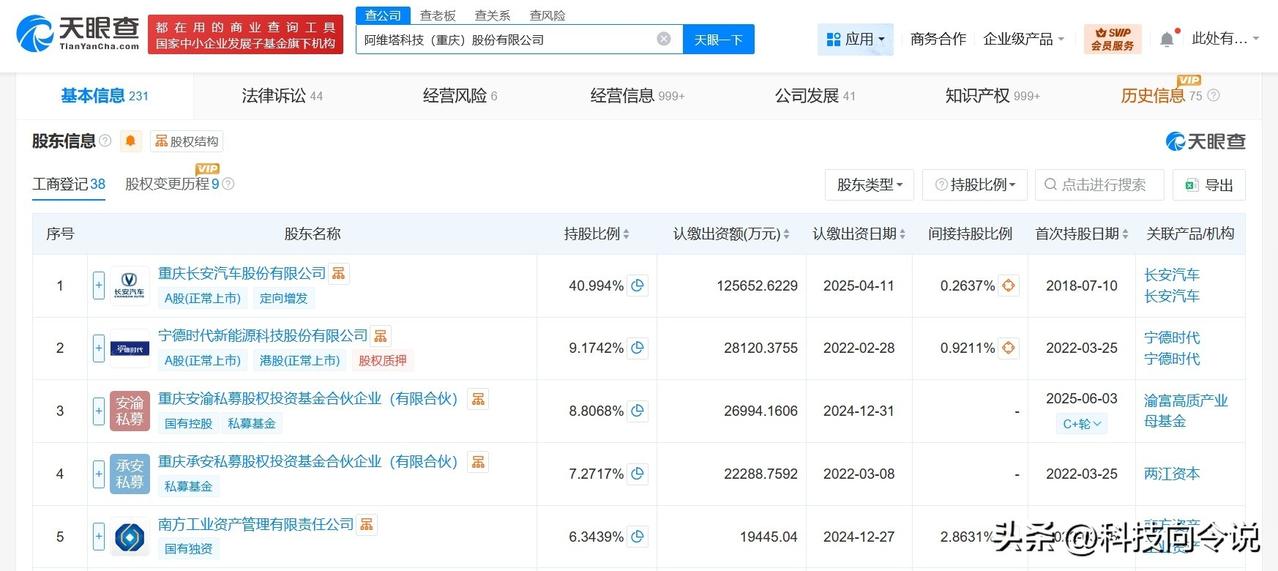Expand row 2 宁德时代 with plus button
Viewport: 1278px width, 571px height.
99,348
